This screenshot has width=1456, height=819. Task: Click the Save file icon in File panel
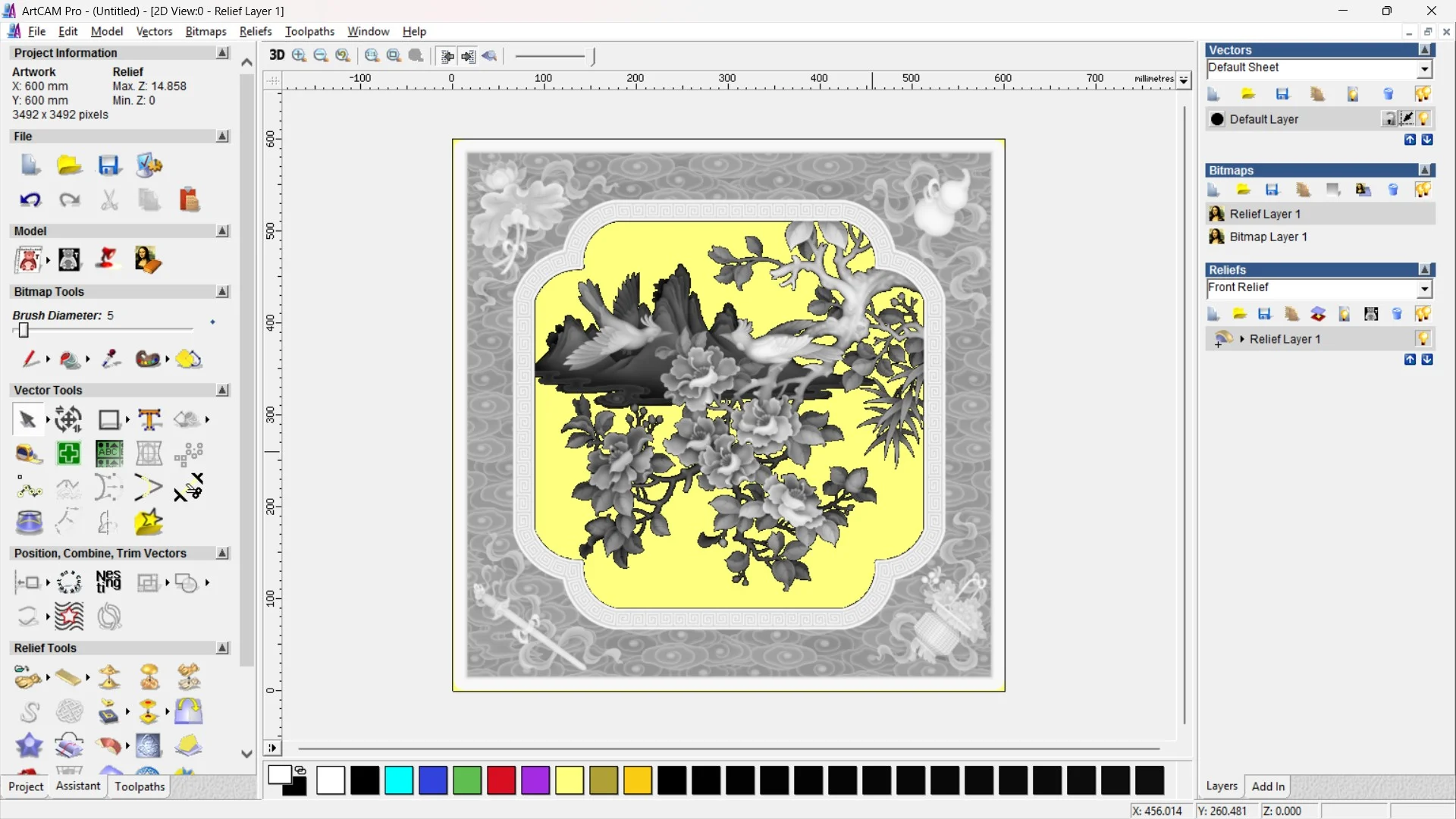click(109, 165)
